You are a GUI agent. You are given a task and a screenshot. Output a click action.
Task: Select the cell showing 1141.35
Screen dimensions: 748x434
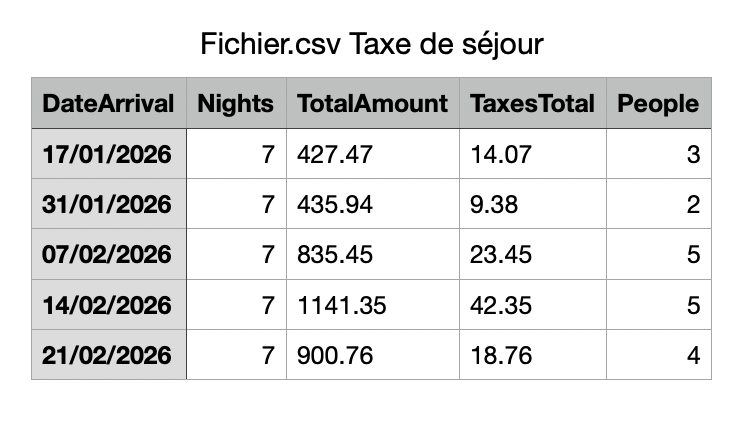(372, 304)
